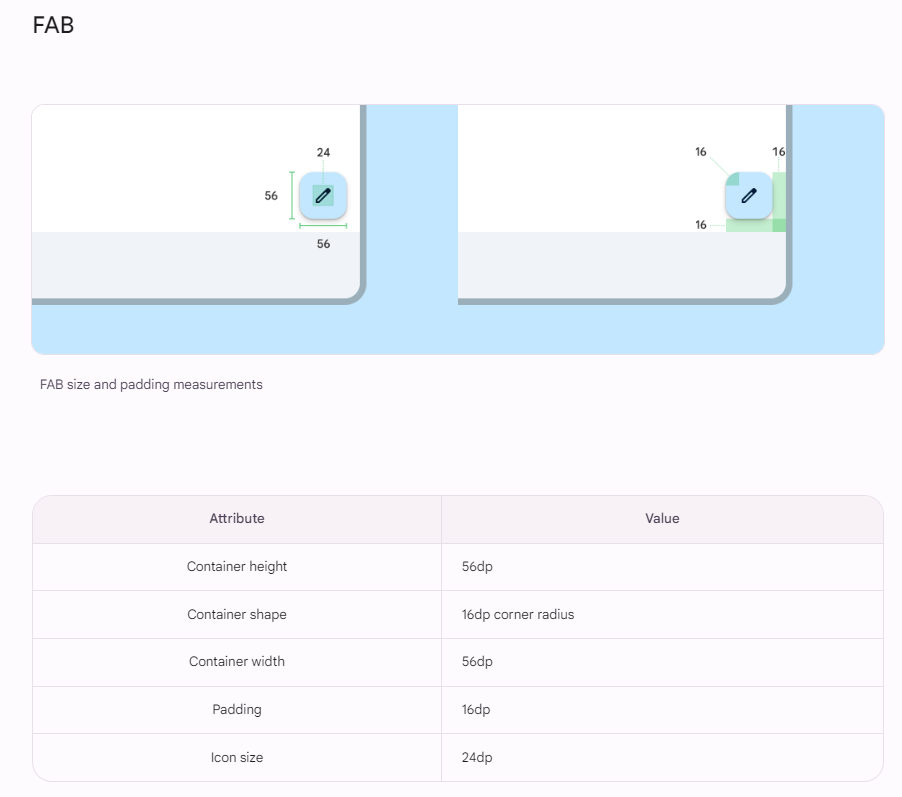
Task: Select the 'Container shape' cell
Action: [x=237, y=614]
